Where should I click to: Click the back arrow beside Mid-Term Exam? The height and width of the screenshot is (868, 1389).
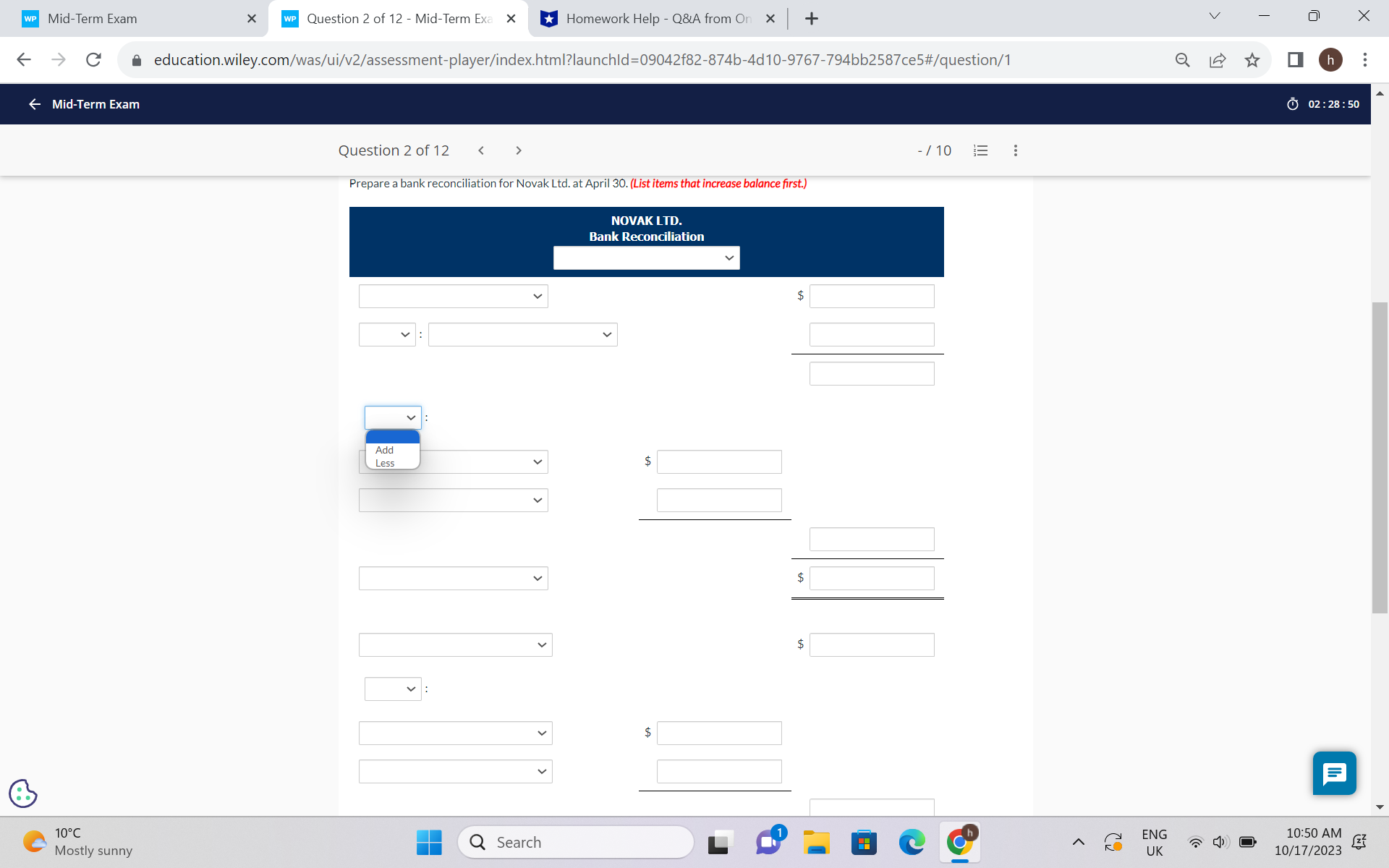coord(34,104)
